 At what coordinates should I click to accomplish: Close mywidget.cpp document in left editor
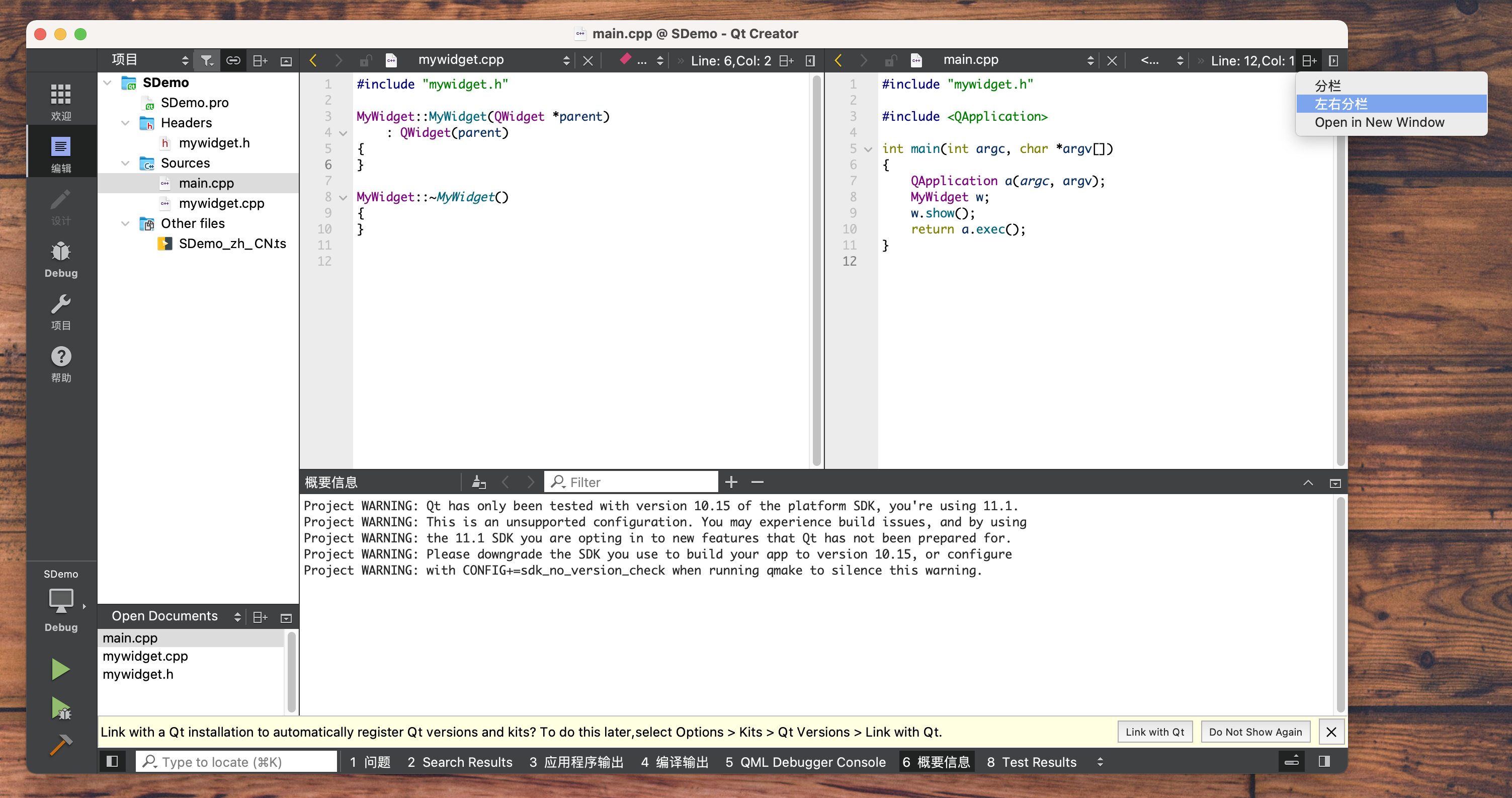point(587,60)
